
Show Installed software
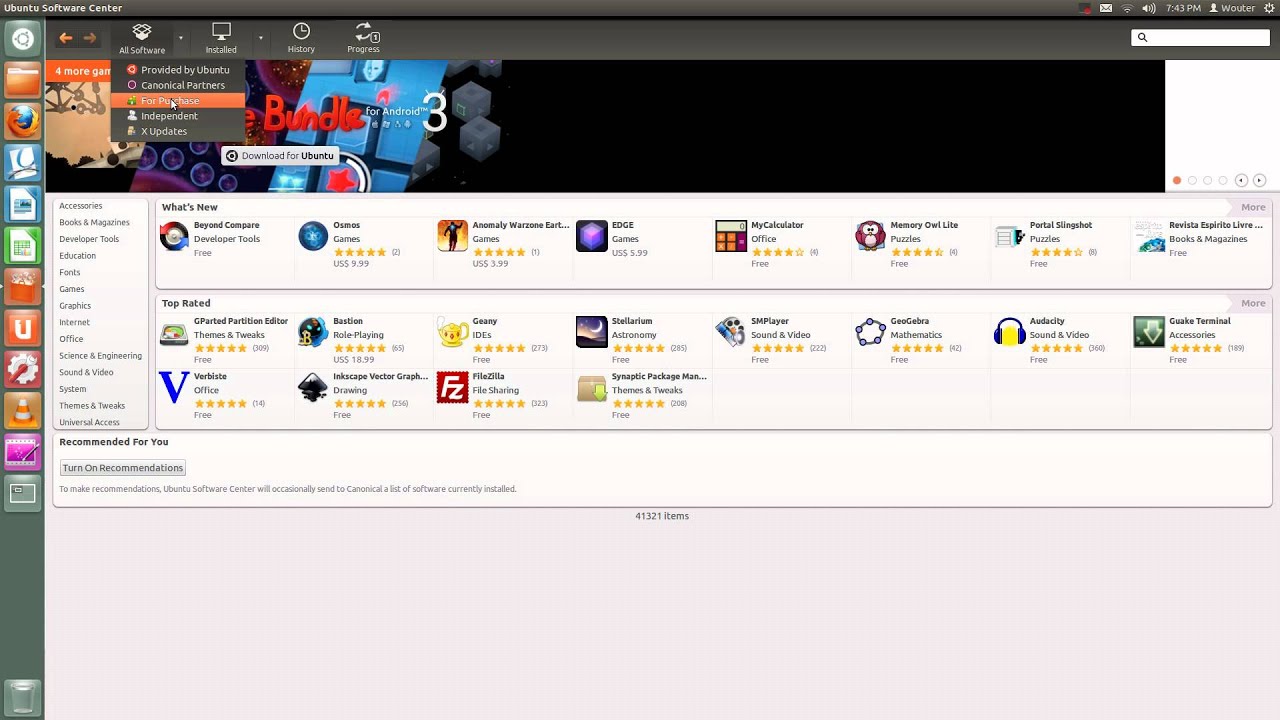[221, 38]
